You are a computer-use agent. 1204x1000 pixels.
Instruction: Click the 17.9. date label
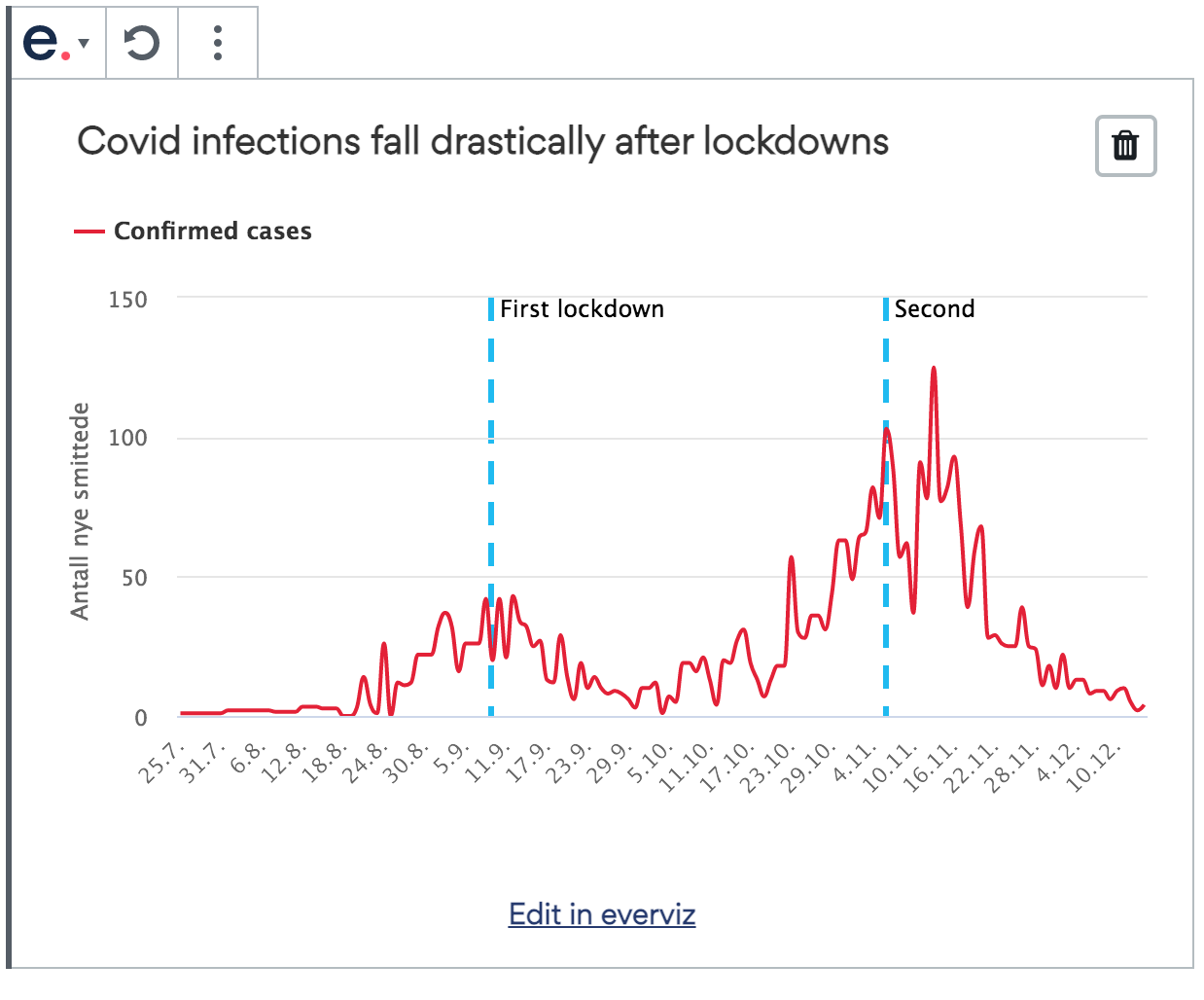[529, 763]
